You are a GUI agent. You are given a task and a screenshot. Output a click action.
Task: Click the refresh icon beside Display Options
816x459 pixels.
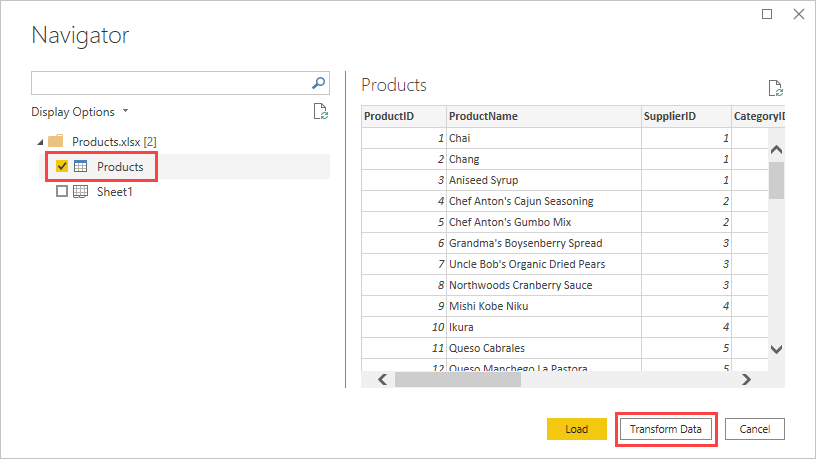pyautogui.click(x=320, y=112)
